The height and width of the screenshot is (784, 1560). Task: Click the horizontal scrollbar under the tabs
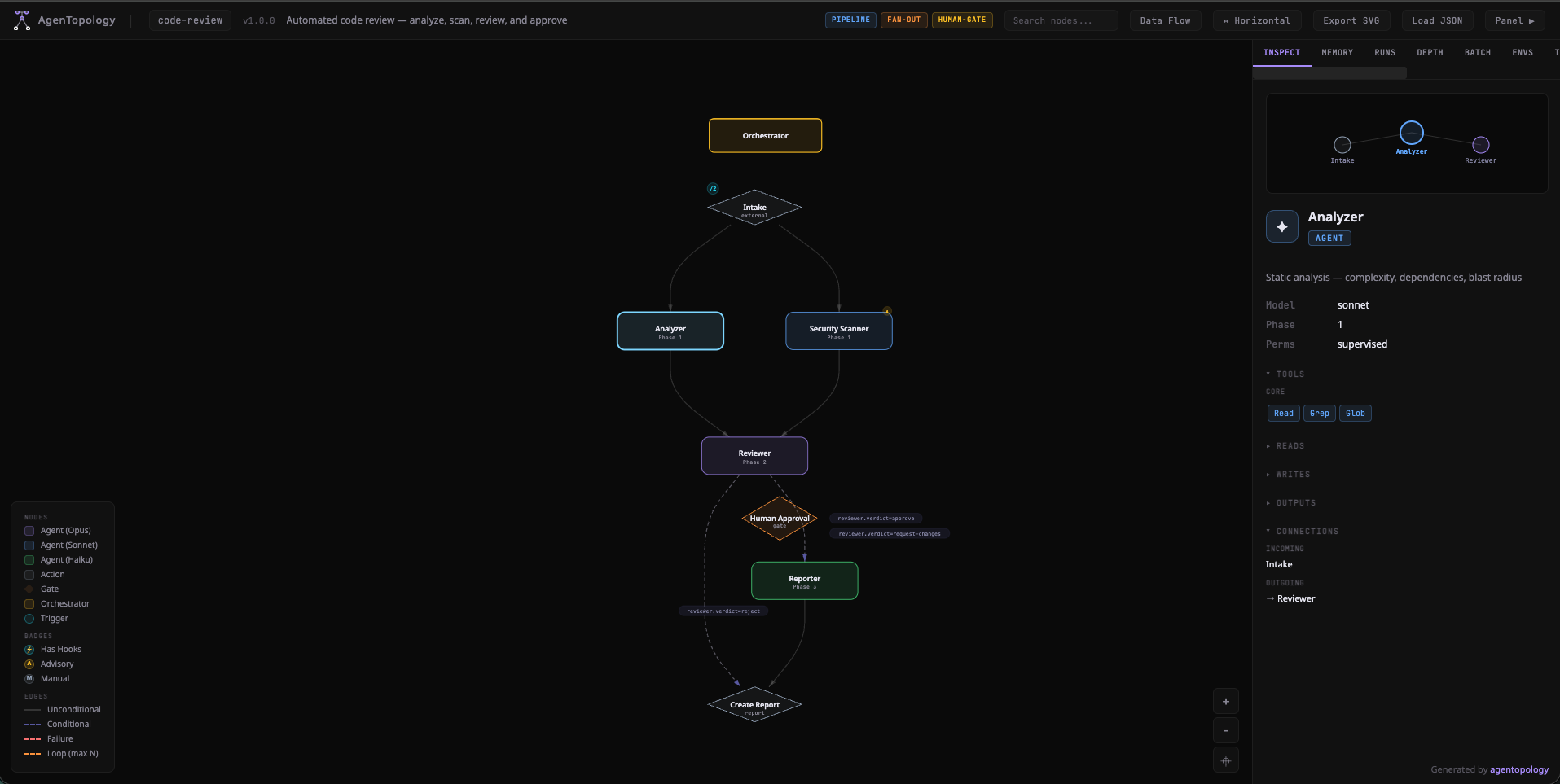(1329, 73)
